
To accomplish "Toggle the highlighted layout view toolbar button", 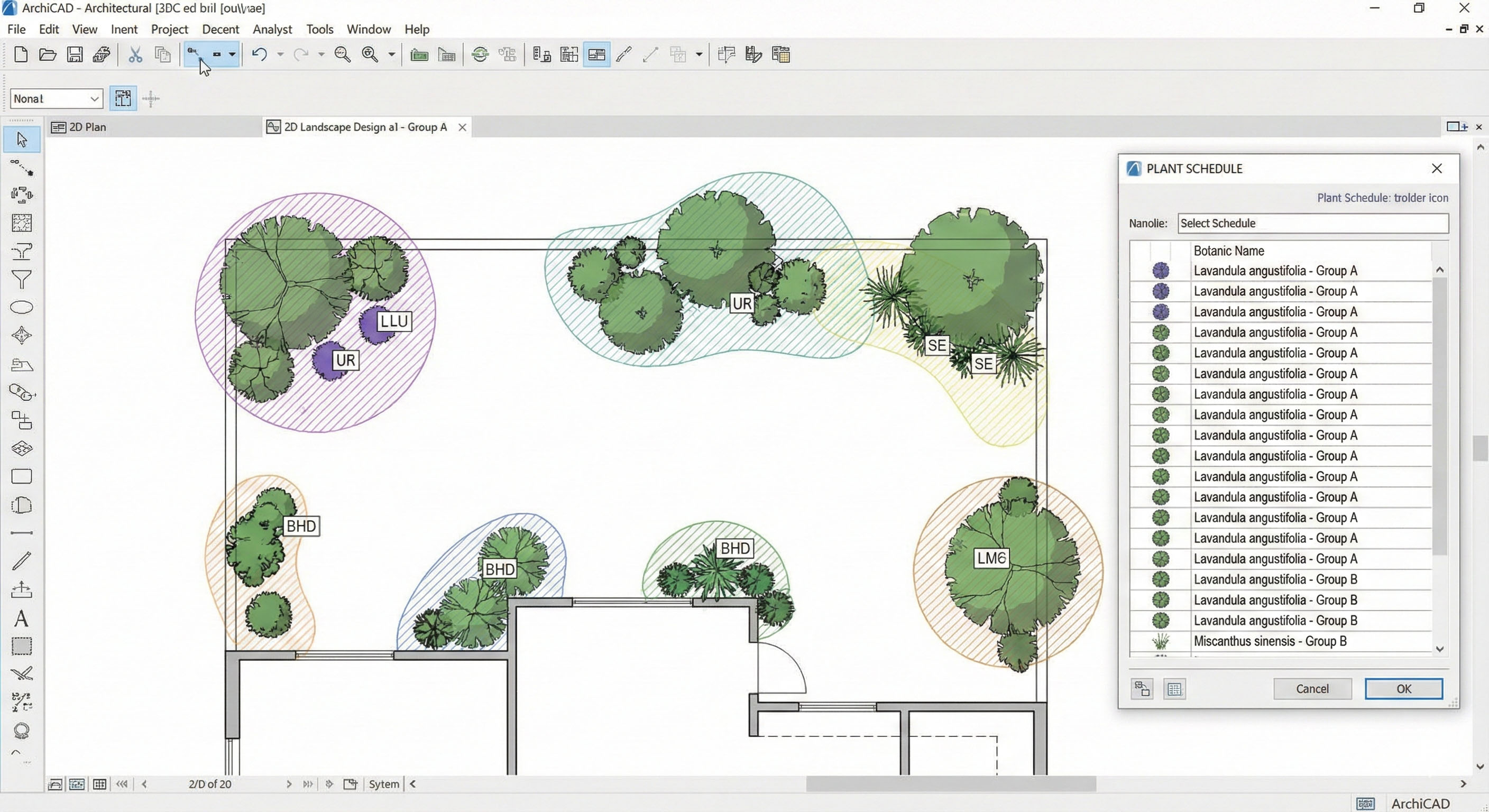I will pyautogui.click(x=596, y=55).
